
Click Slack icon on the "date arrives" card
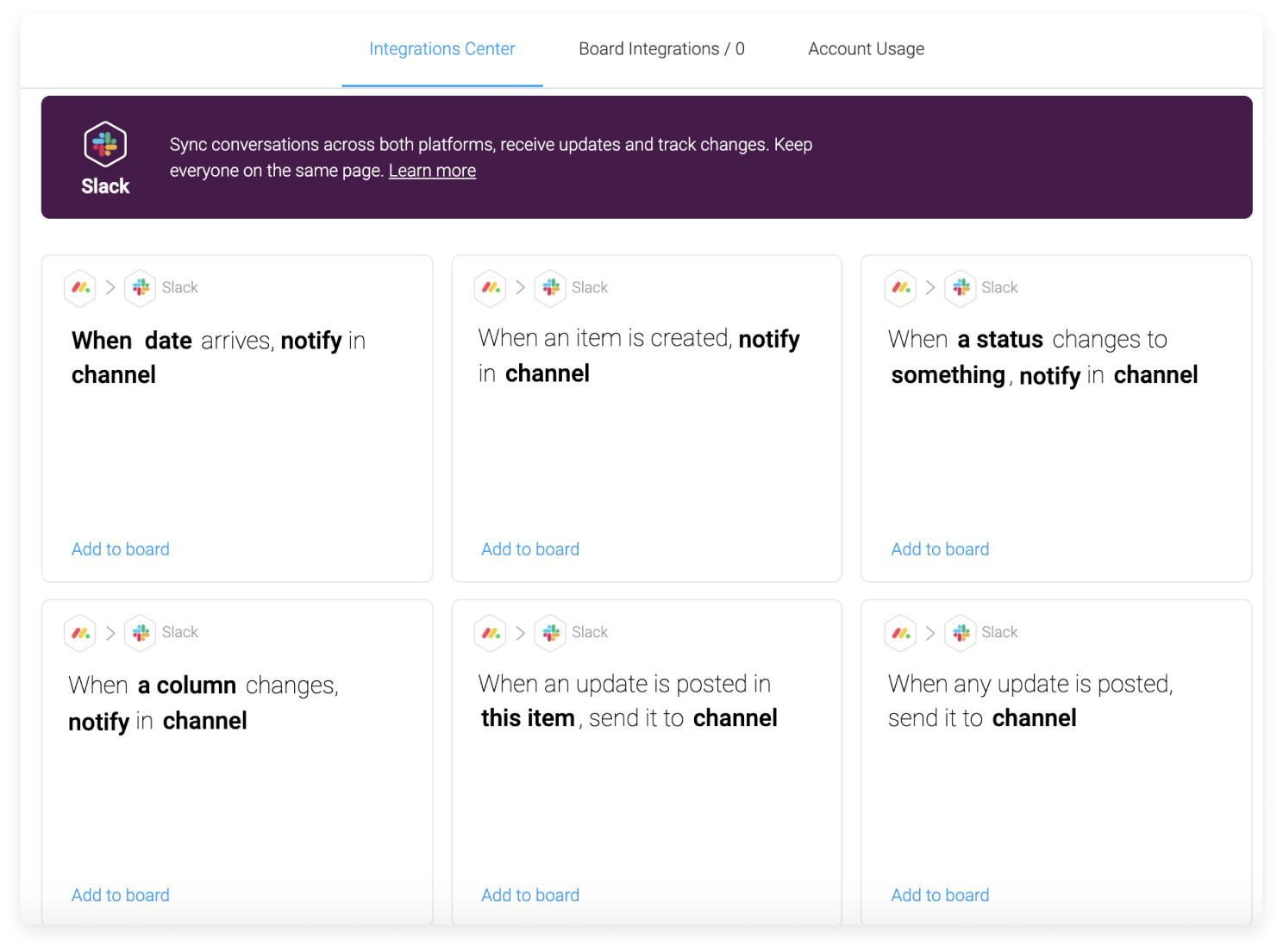tap(141, 287)
